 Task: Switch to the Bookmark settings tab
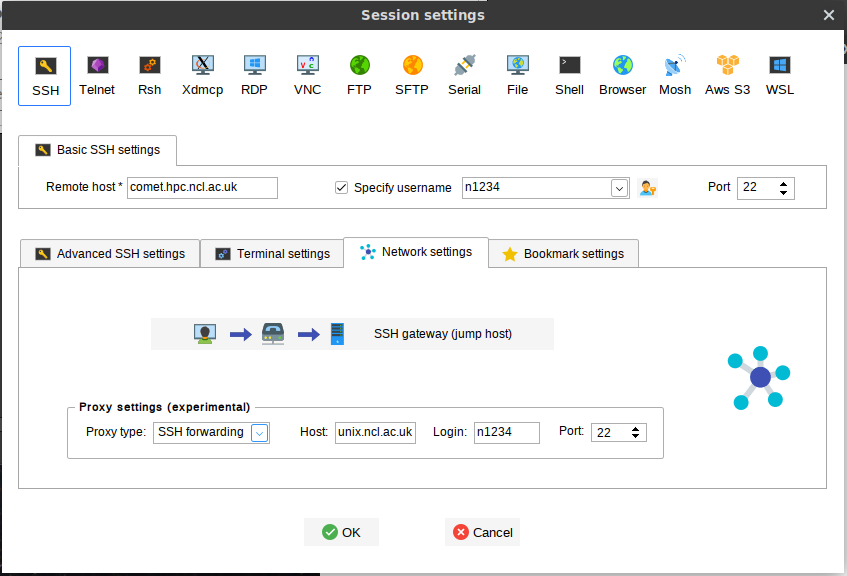coord(563,254)
